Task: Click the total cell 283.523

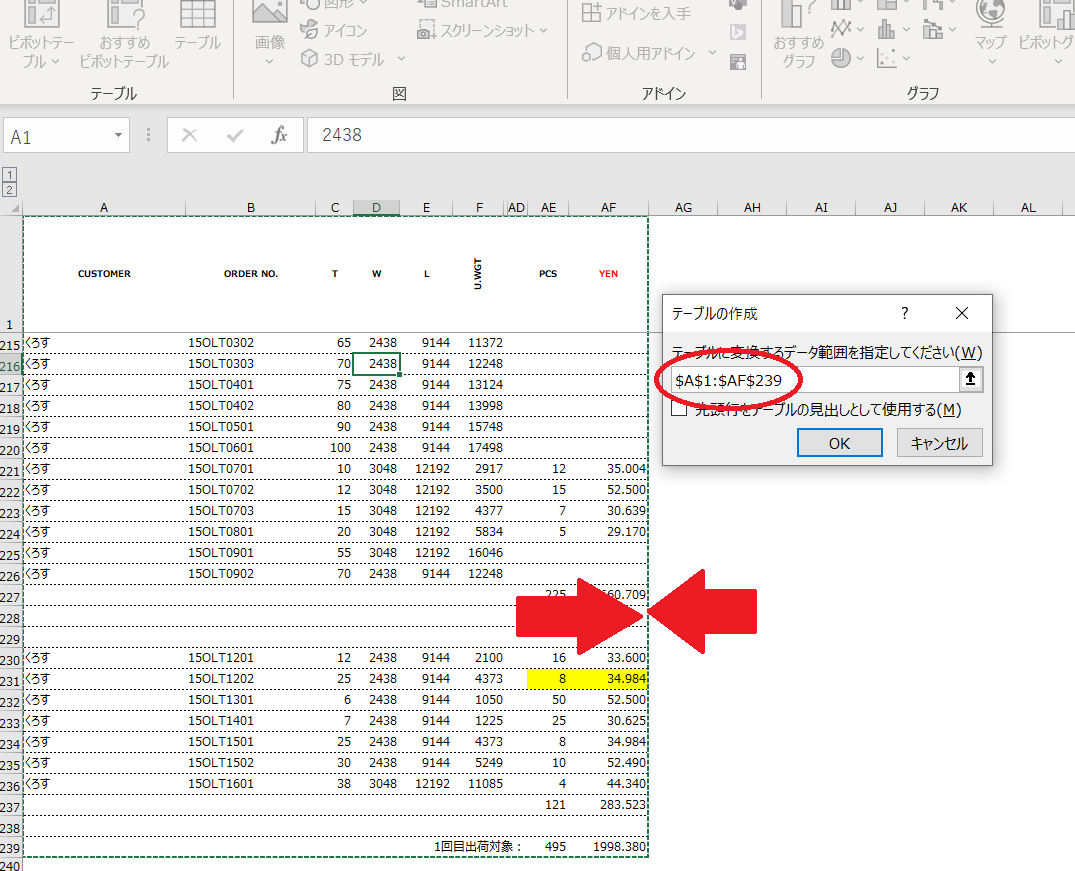Action: (x=608, y=804)
